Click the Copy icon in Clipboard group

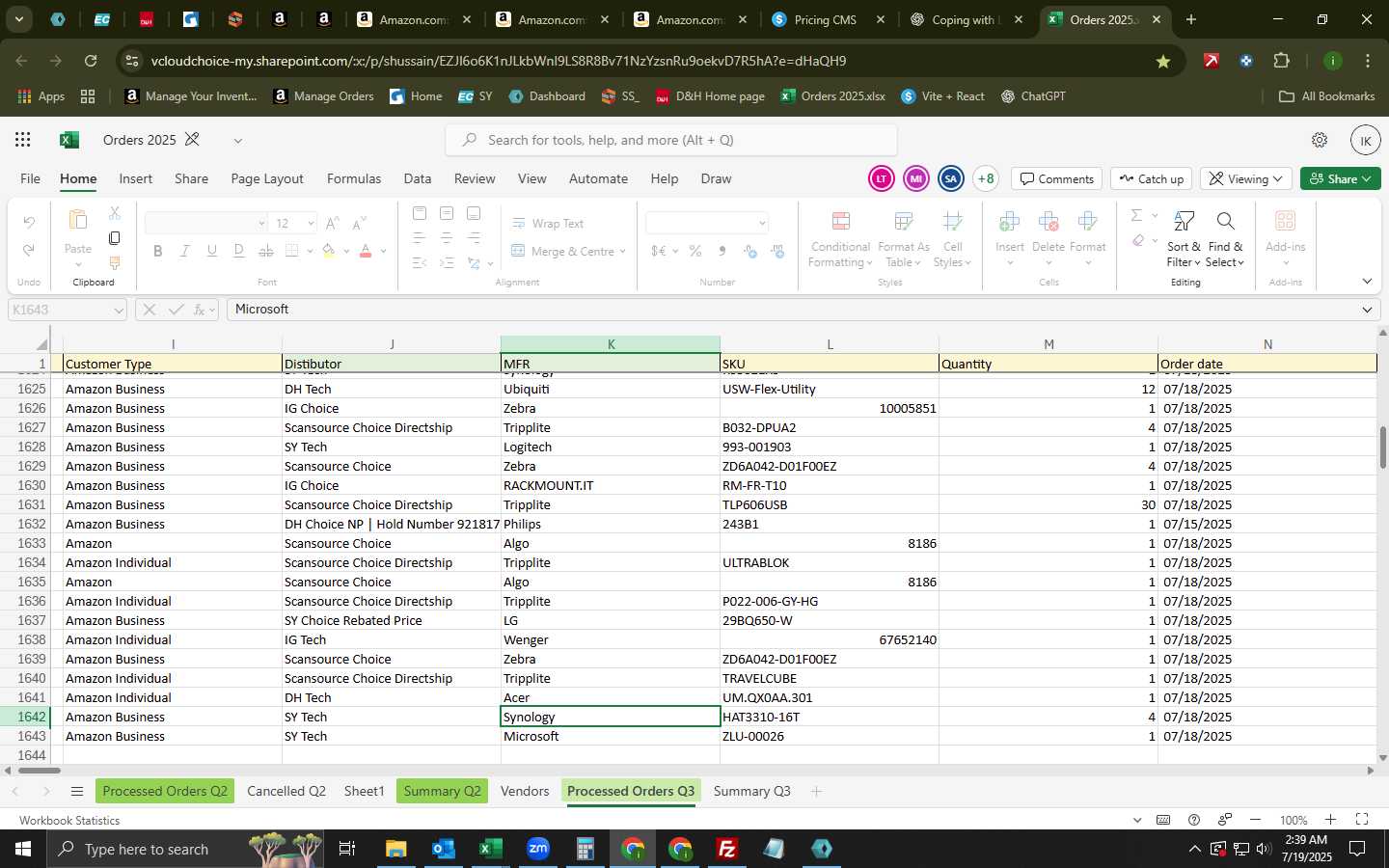tap(114, 237)
